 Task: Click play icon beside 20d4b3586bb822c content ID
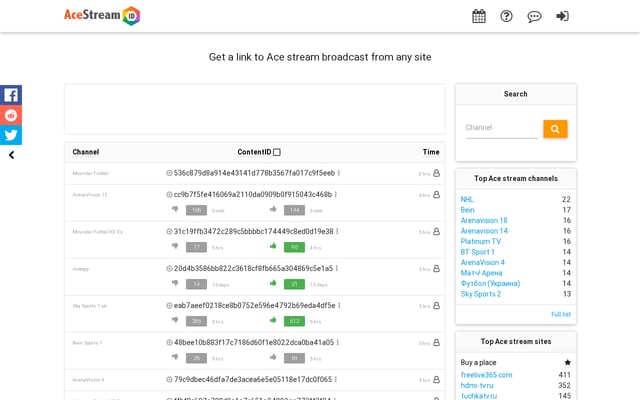coord(169,269)
